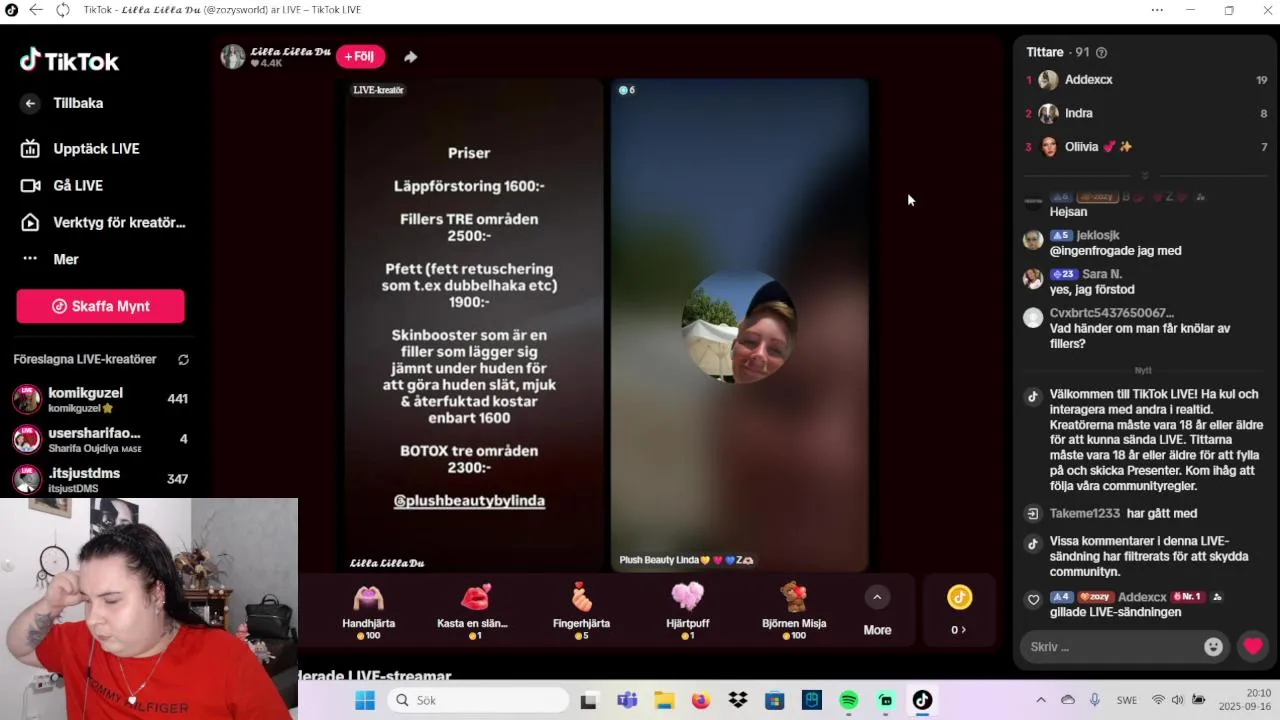Screen dimensions: 1280x720
Task: Click the chat input Skriv field
Action: pos(1112,646)
